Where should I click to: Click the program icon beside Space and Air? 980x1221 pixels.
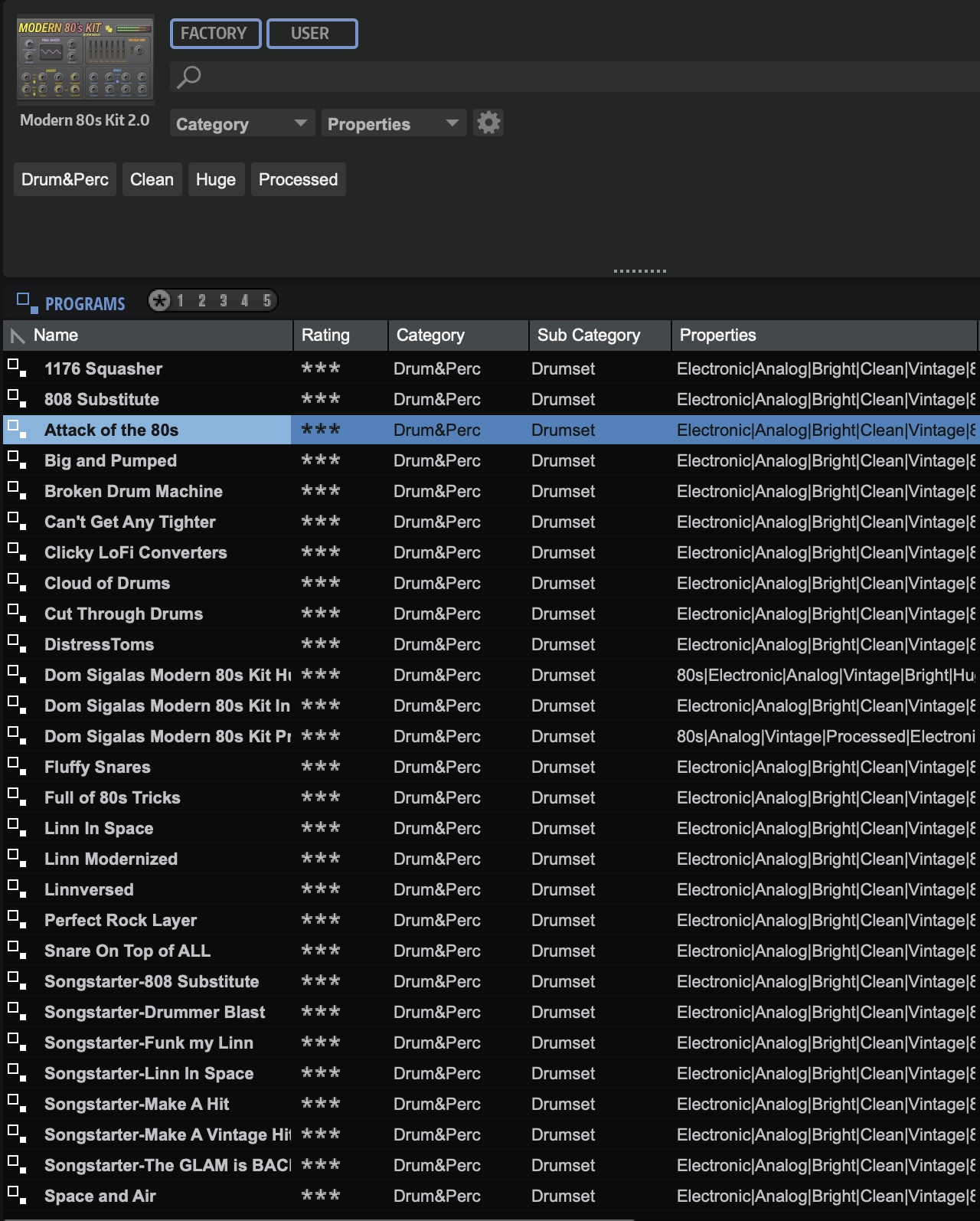(17, 1196)
